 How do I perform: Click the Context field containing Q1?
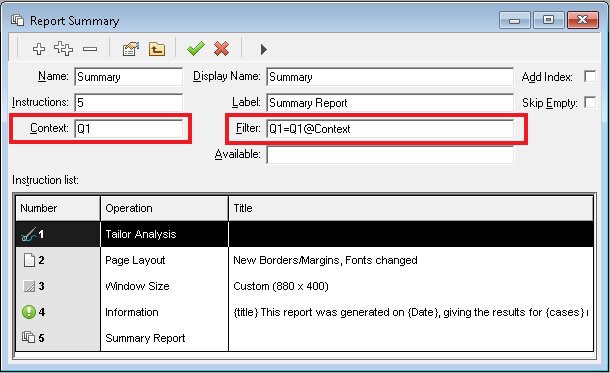click(128, 129)
